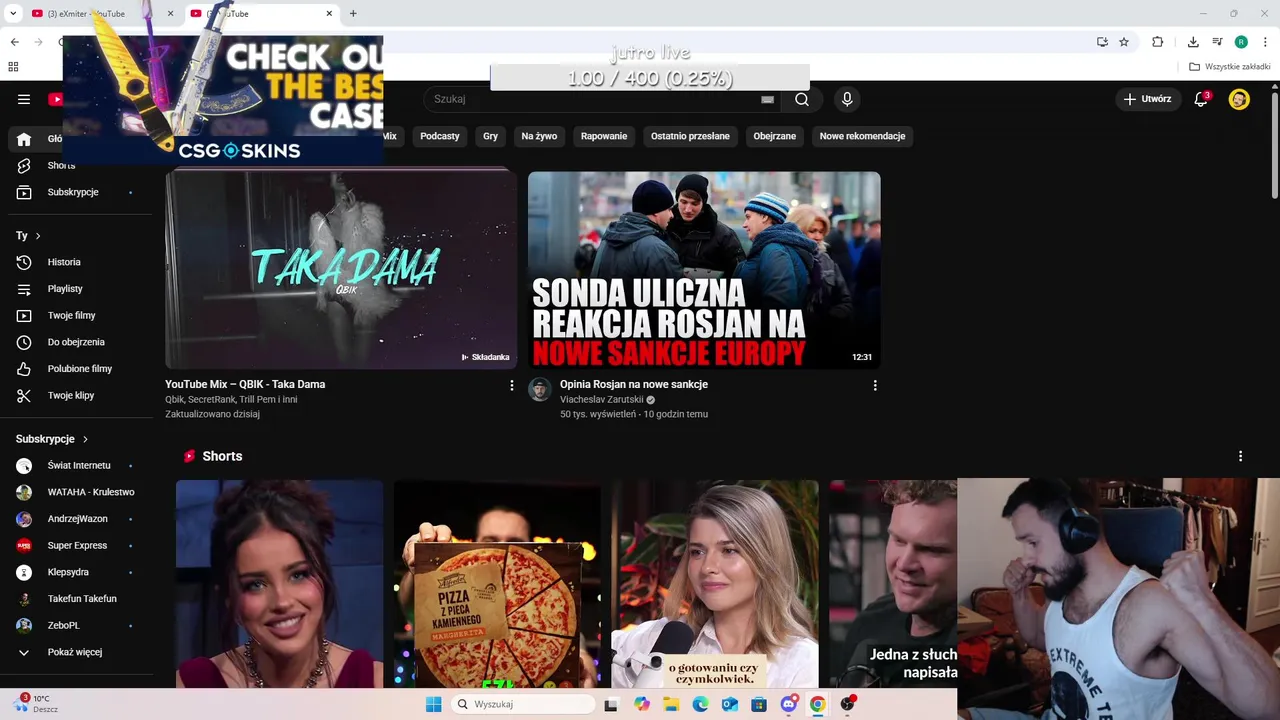Open Do obejrzenia watch later list
The width and height of the screenshot is (1280, 720).
[x=77, y=342]
